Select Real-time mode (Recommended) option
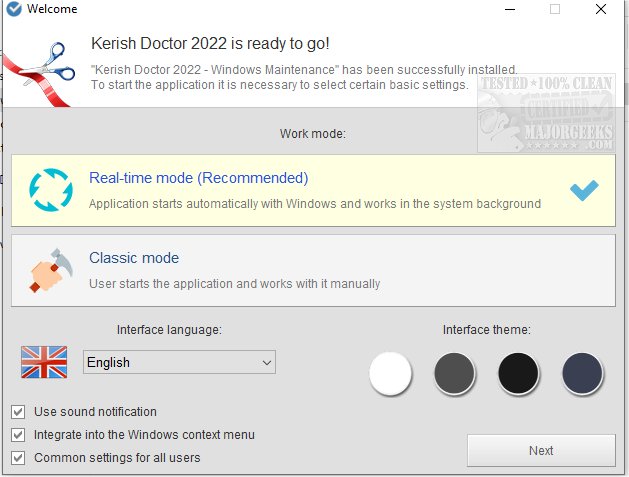 [313, 191]
